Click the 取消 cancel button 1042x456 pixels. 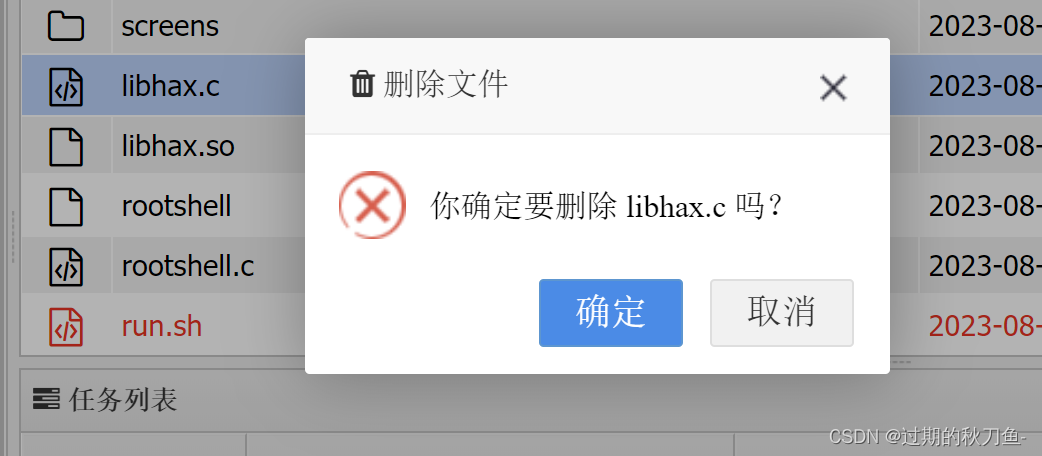point(782,313)
